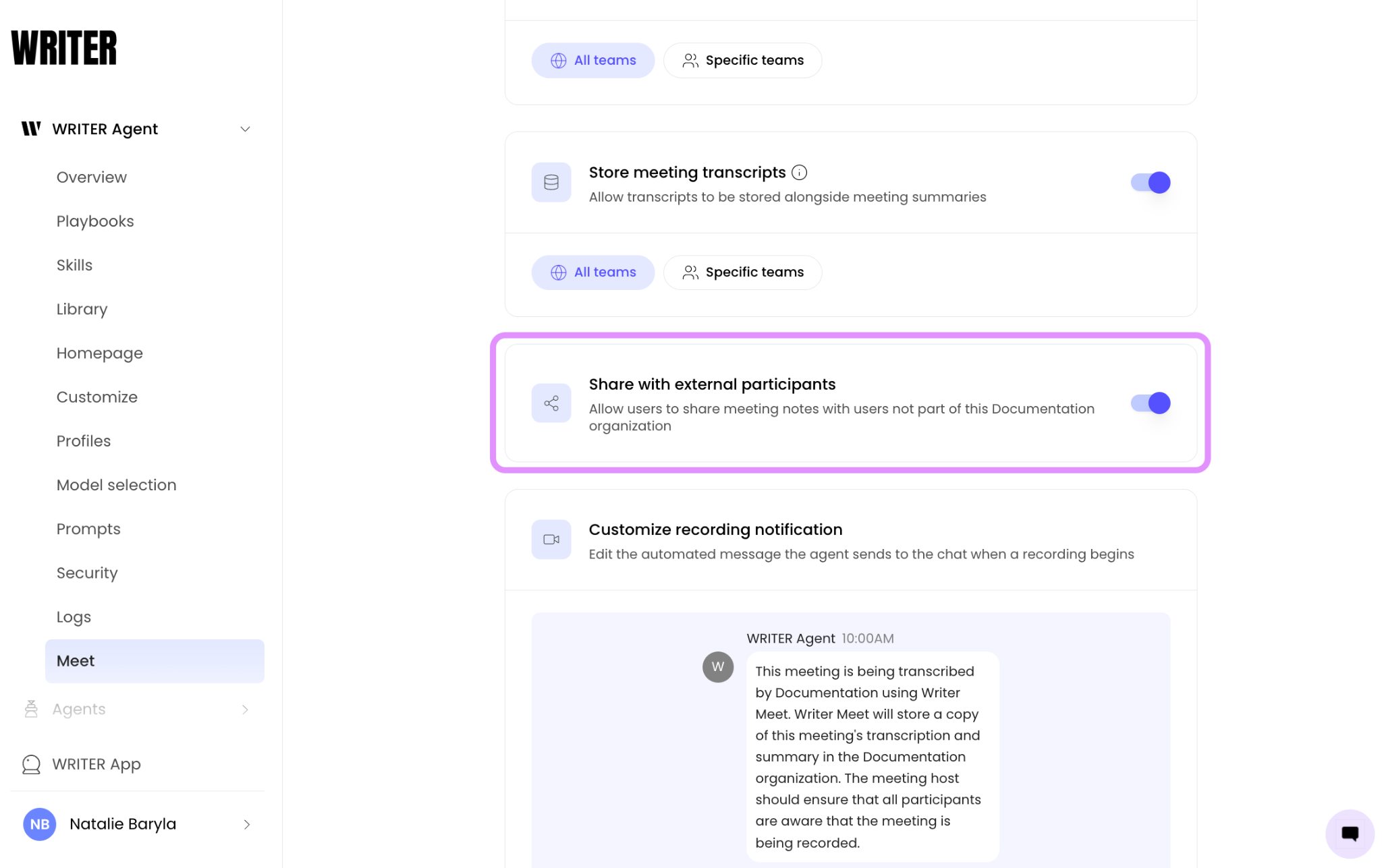
Task: Go to Model selection
Action: (x=117, y=485)
